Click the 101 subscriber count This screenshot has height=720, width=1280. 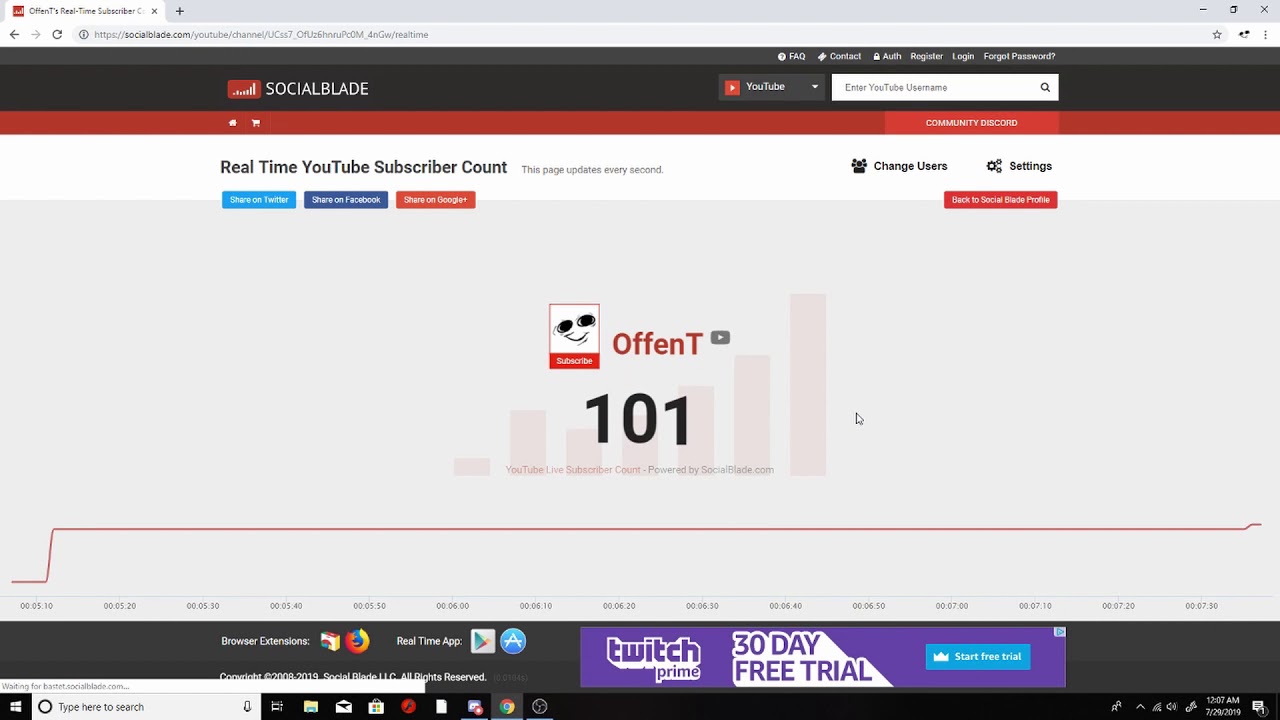[638, 419]
